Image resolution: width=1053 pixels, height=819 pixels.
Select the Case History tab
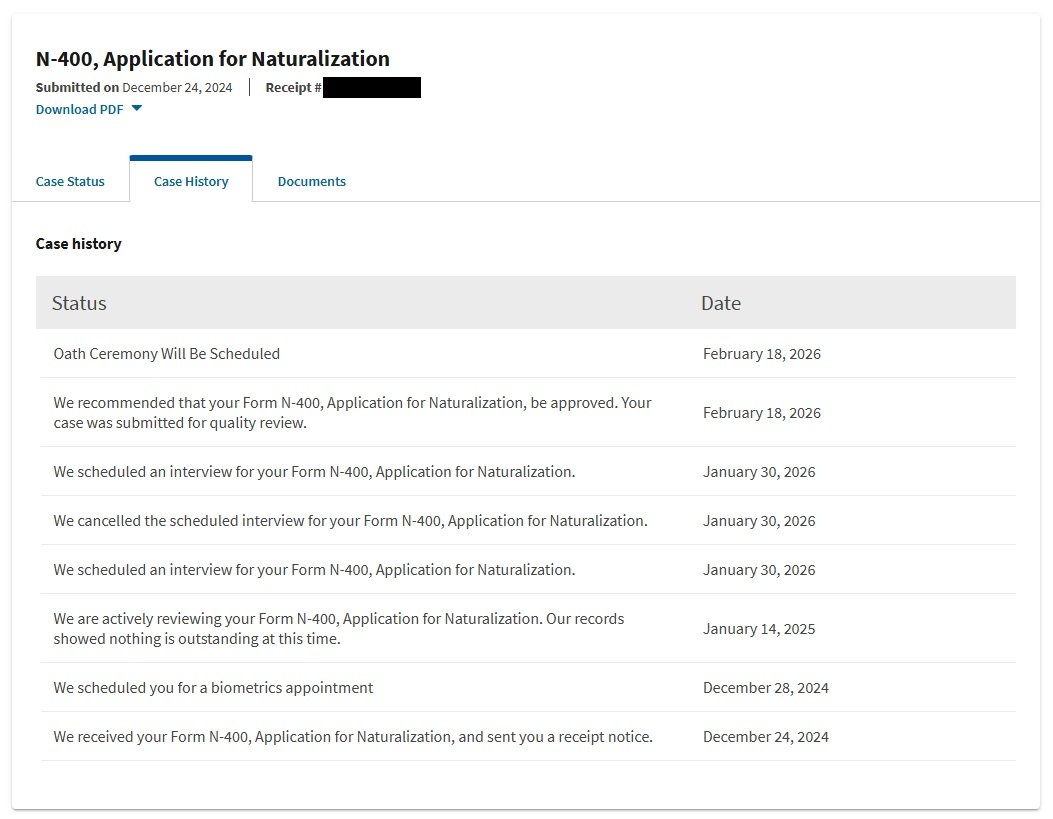[x=191, y=182]
